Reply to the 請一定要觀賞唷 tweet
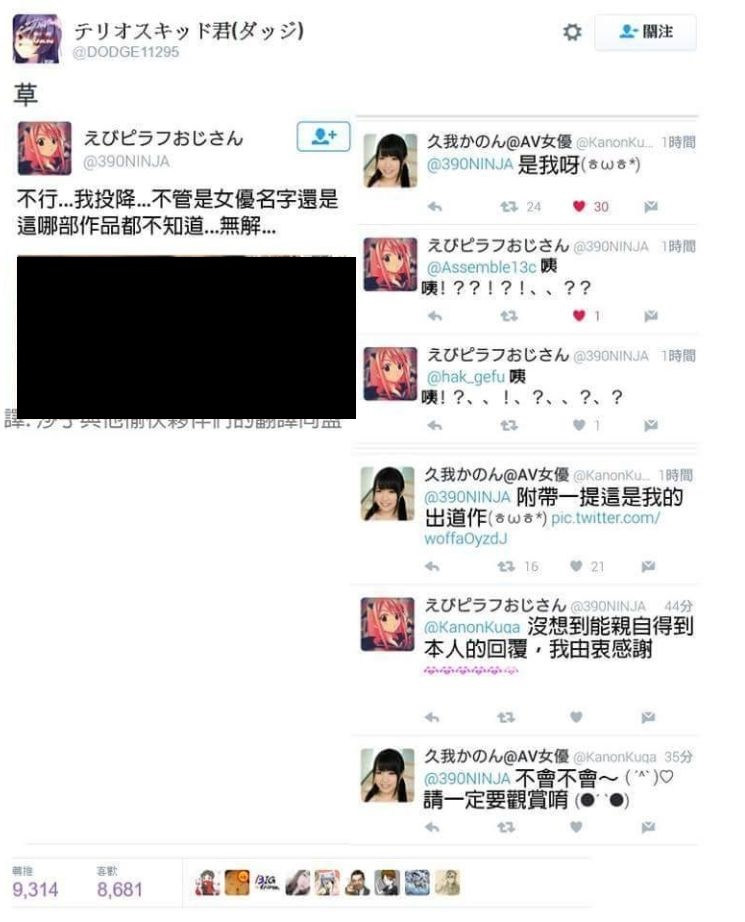The height and width of the screenshot is (922, 745). [x=432, y=827]
